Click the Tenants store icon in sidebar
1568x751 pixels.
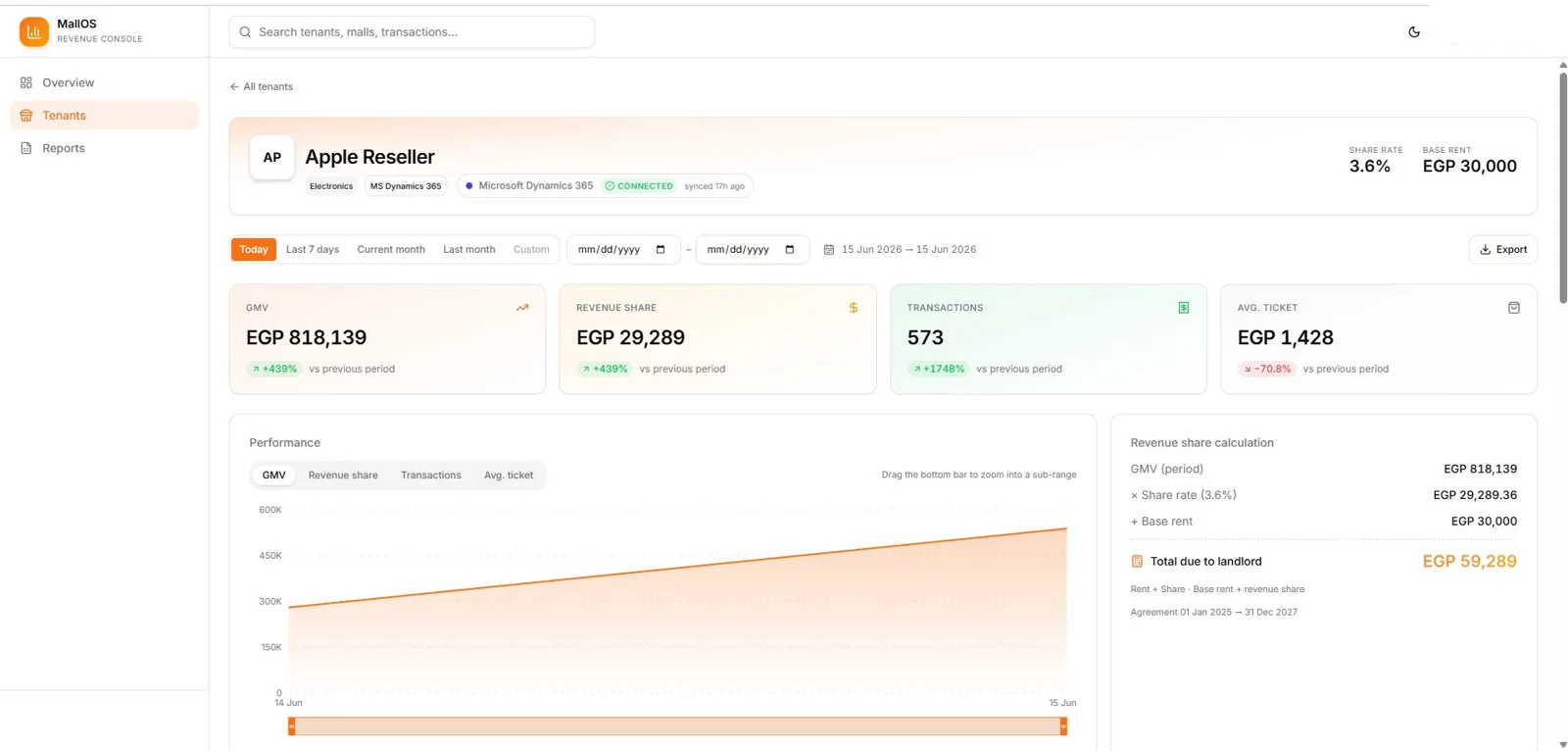coord(26,115)
